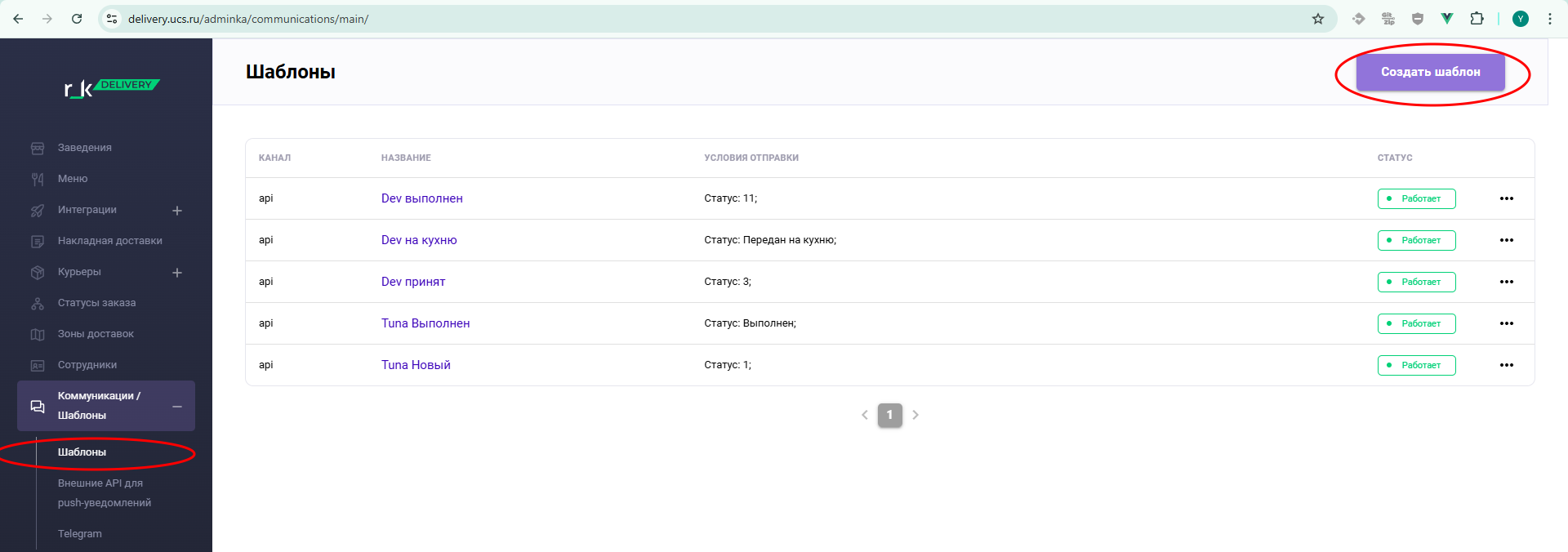The height and width of the screenshot is (552, 1568).
Task: Click the browser address bar URL
Action: [248, 19]
